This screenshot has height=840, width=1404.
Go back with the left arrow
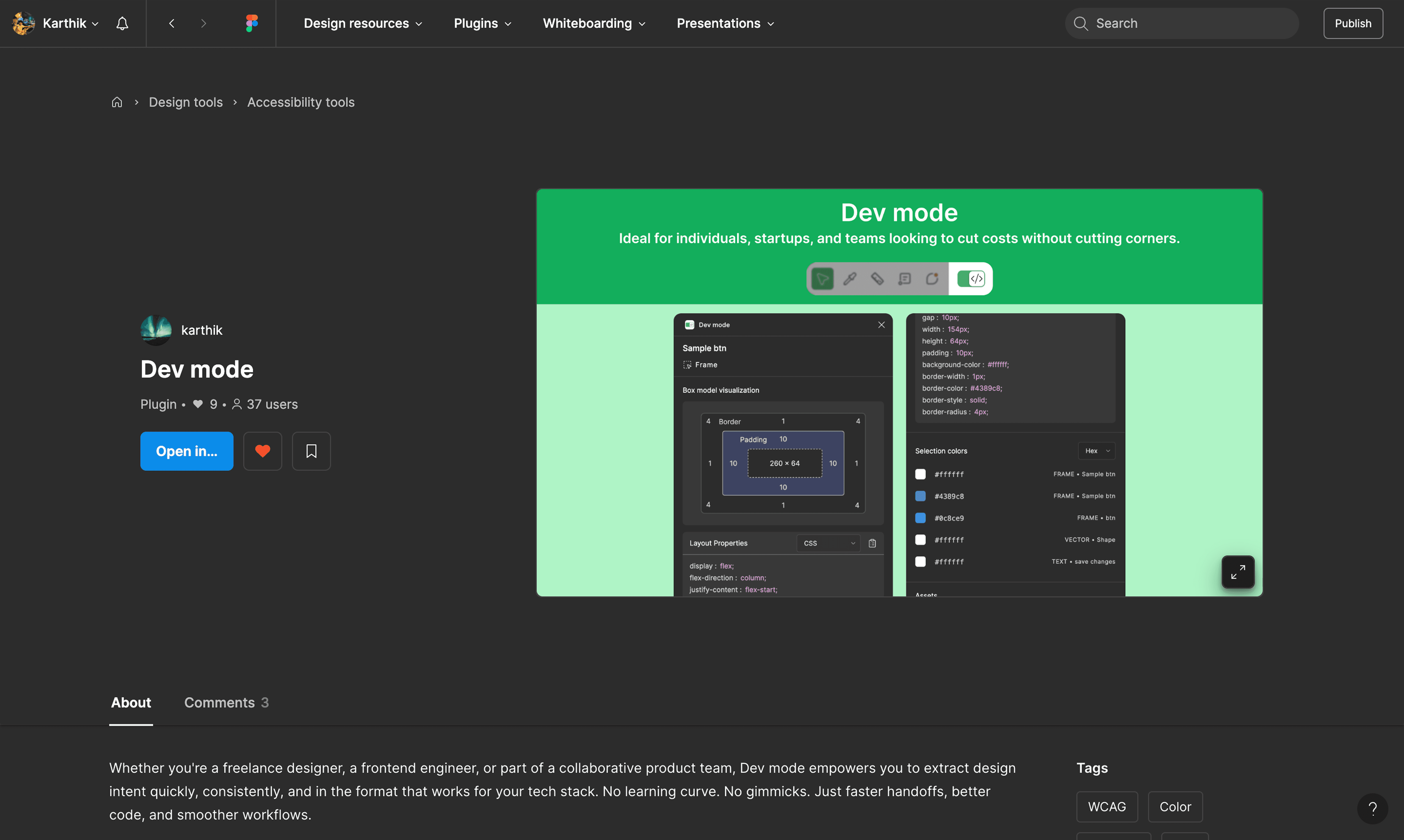click(x=172, y=23)
